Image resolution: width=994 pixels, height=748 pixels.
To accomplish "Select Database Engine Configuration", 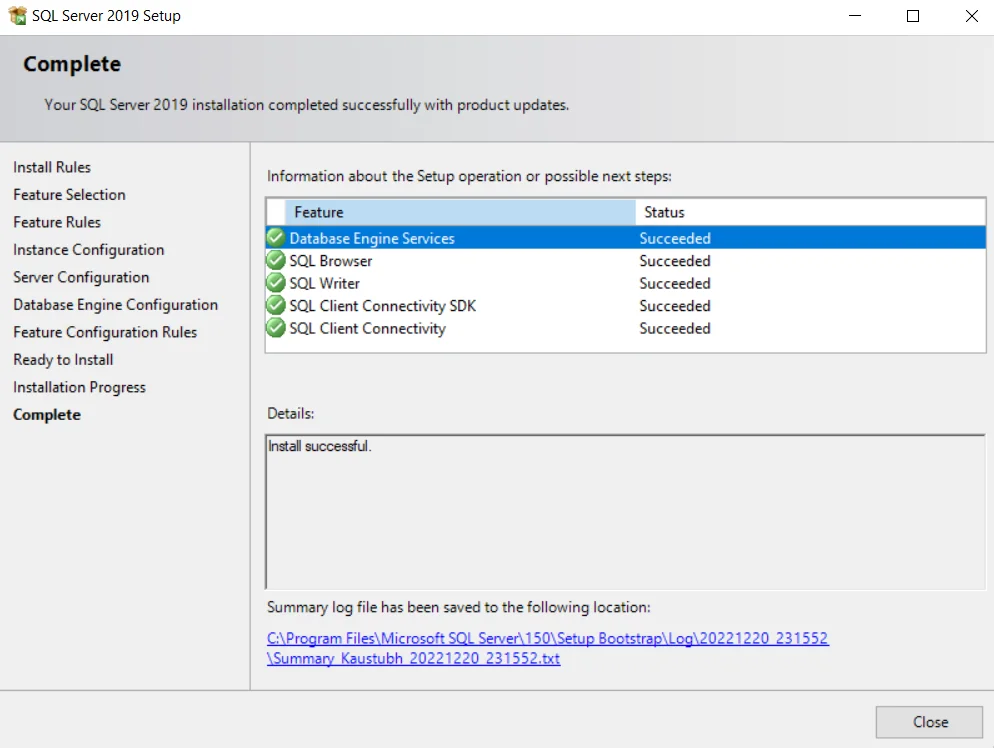I will (115, 304).
